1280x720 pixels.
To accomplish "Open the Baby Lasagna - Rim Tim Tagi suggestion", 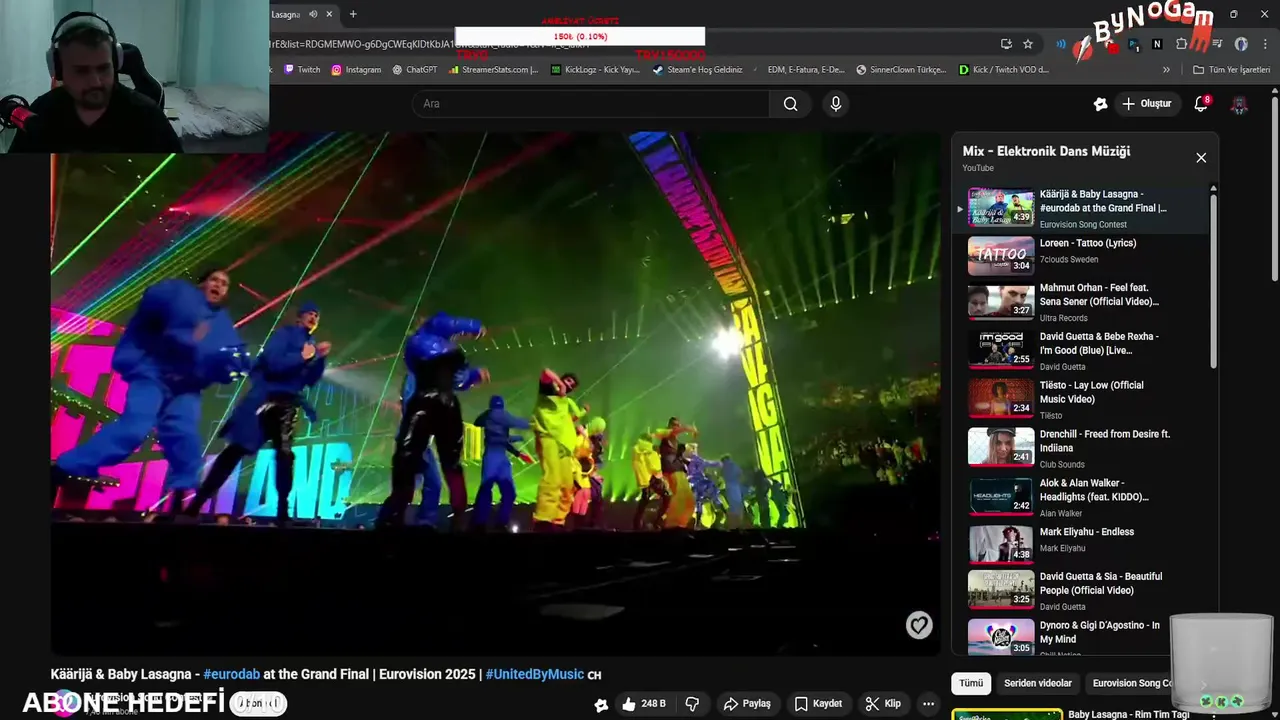I will (1128, 714).
